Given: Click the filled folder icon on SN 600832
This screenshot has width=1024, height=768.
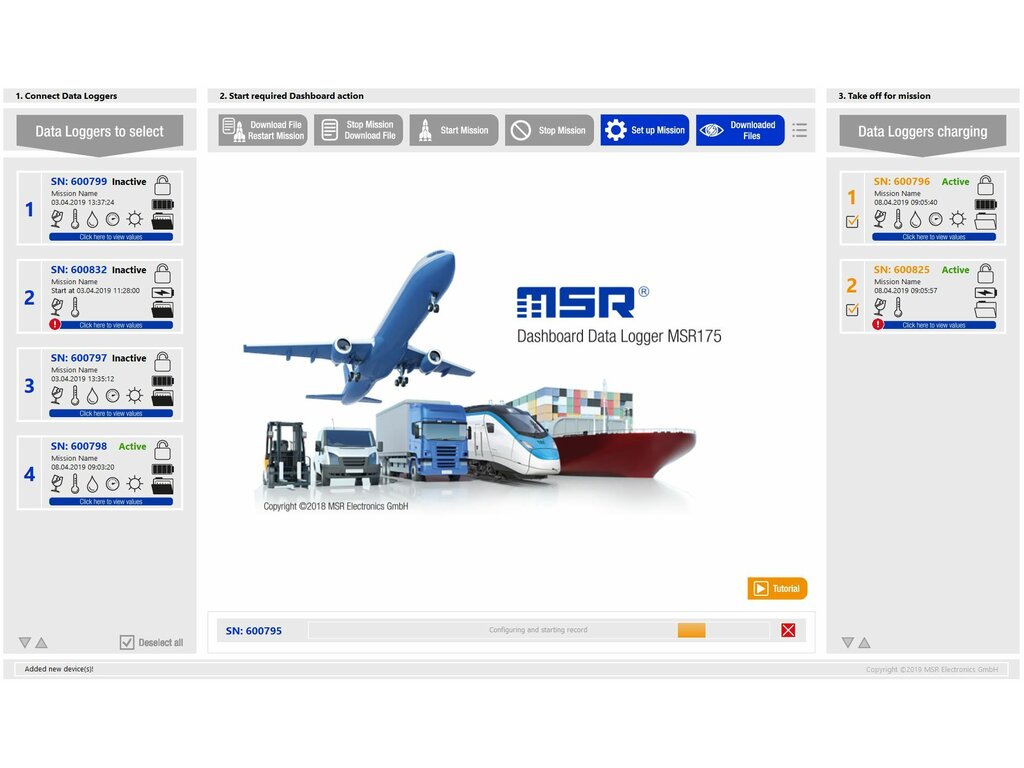Looking at the screenshot, I should (x=163, y=309).
